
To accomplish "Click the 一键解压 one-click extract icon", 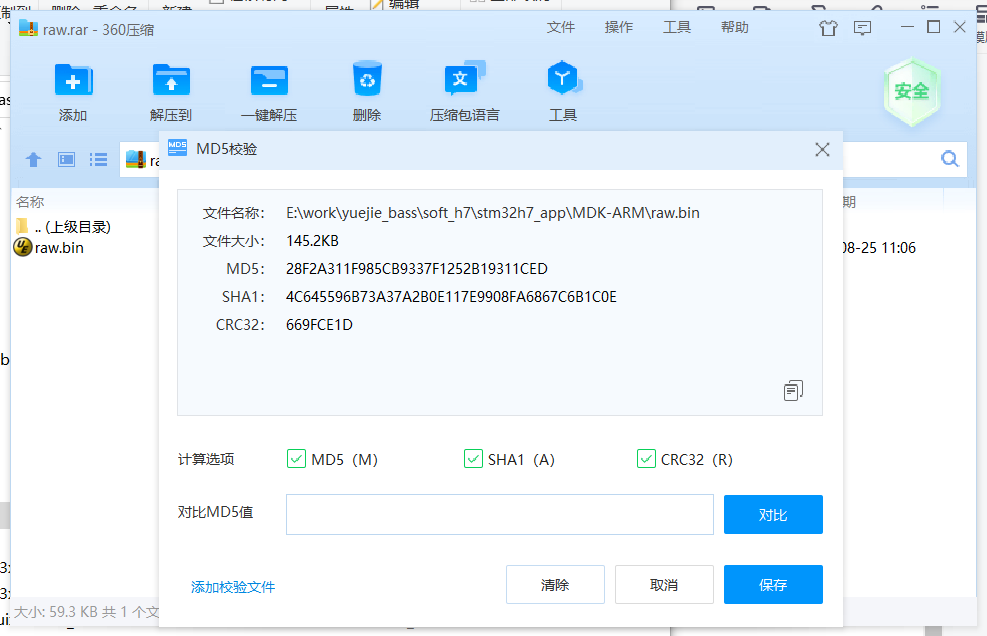I will pos(268,89).
